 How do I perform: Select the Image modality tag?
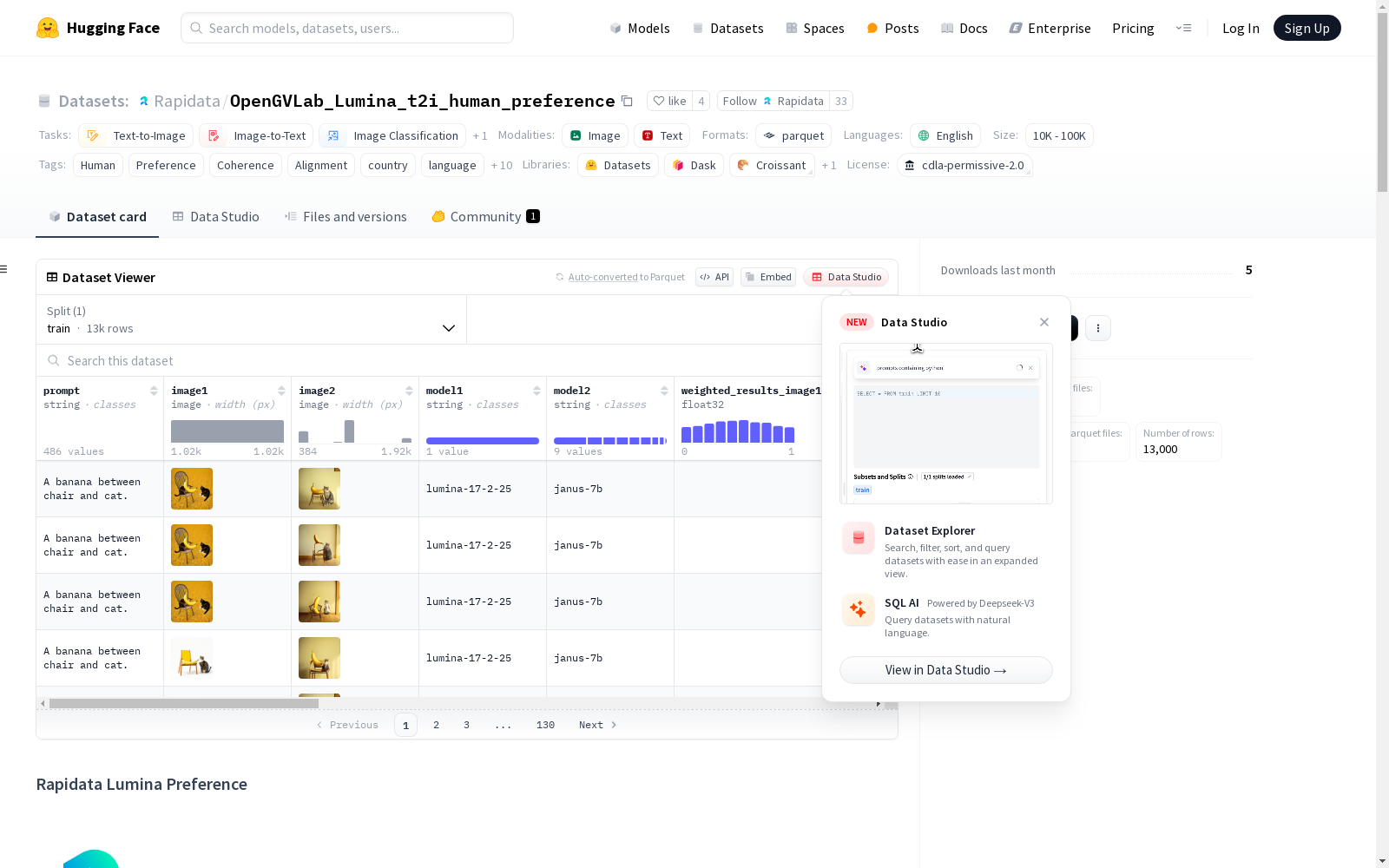(595, 135)
